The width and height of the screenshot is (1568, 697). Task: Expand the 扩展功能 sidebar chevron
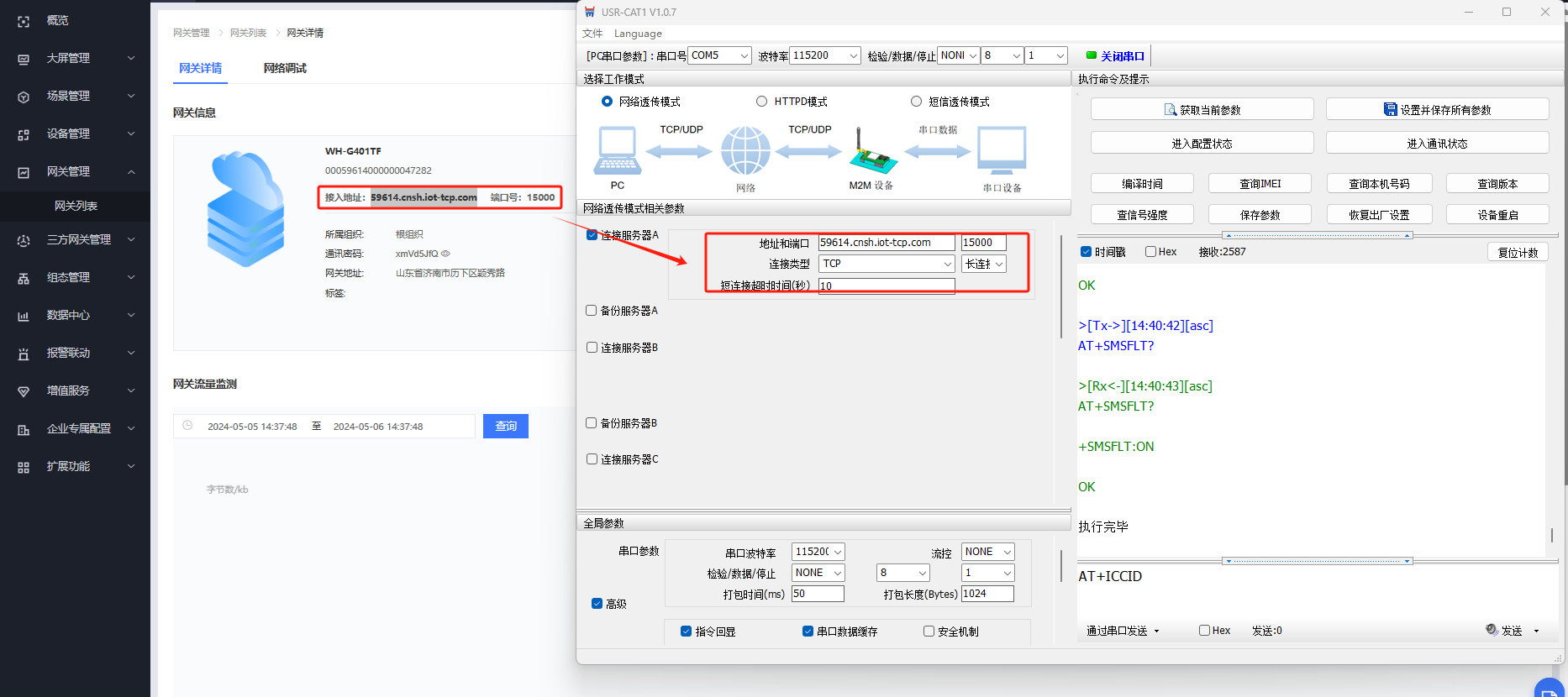(131, 467)
